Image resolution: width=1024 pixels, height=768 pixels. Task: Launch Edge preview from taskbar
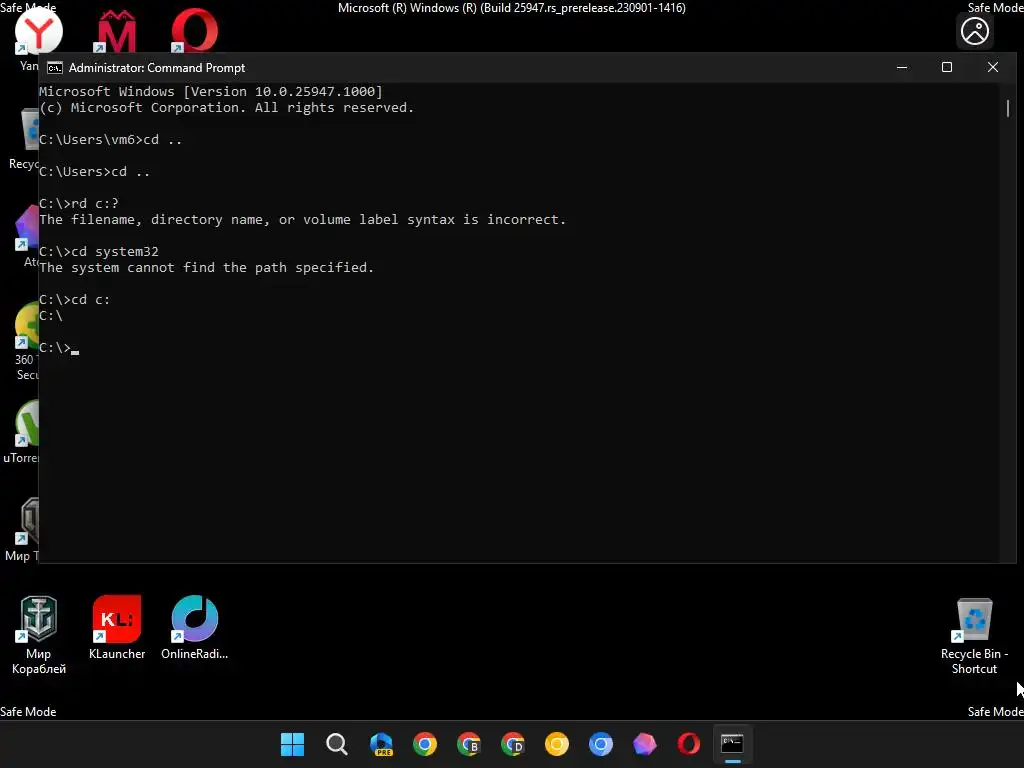coord(381,744)
